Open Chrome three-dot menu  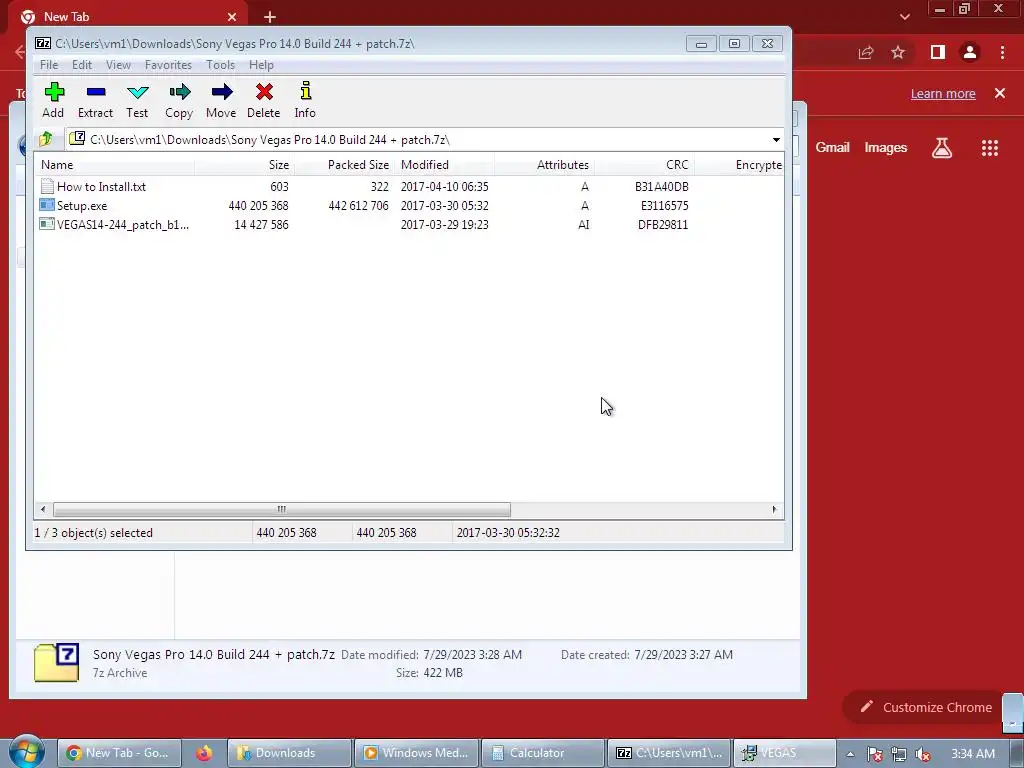[x=1002, y=52]
